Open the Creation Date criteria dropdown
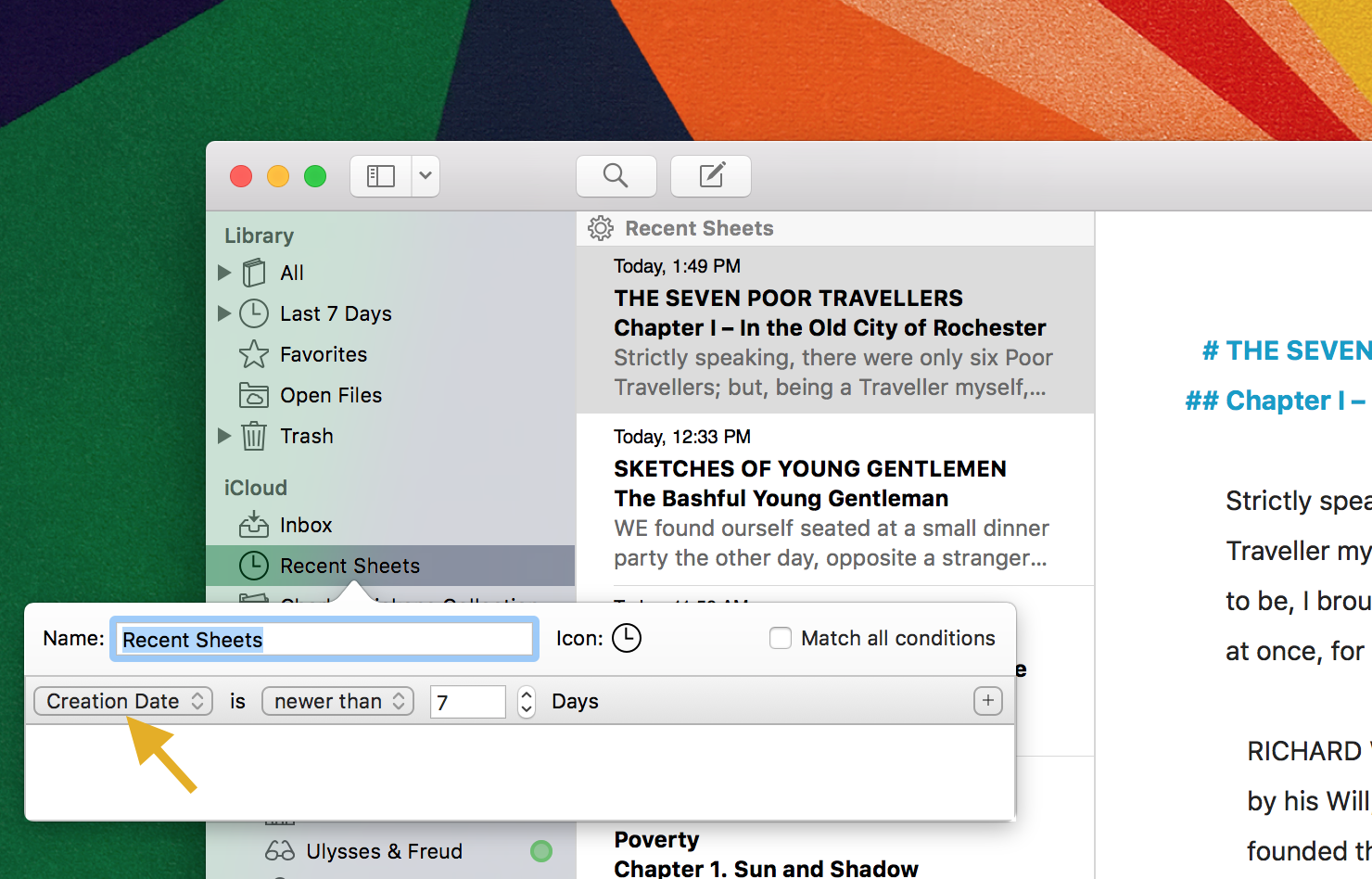 pos(123,701)
